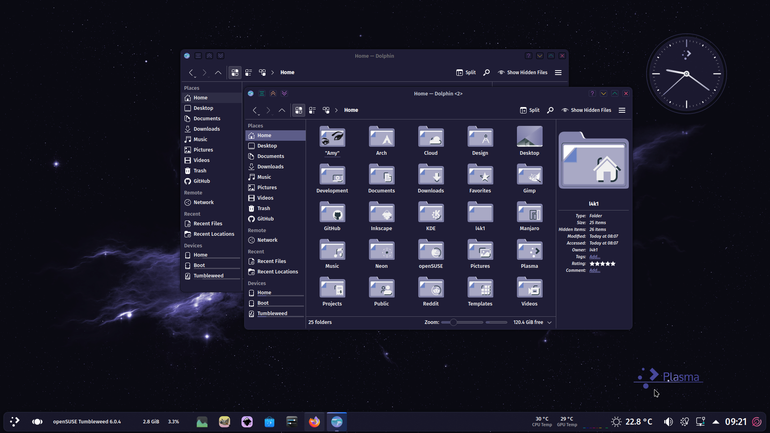770x433 pixels.
Task: Go up one folder in front Dolphin
Action: click(282, 110)
